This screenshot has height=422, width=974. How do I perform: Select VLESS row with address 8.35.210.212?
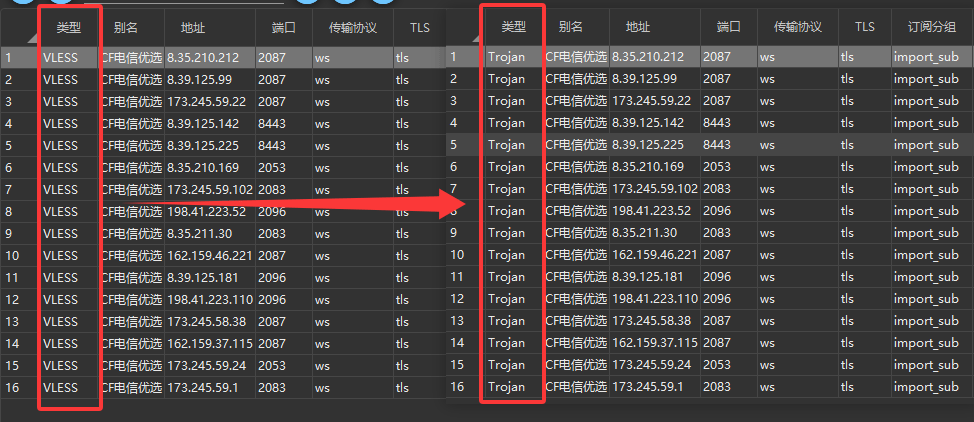click(x=209, y=58)
